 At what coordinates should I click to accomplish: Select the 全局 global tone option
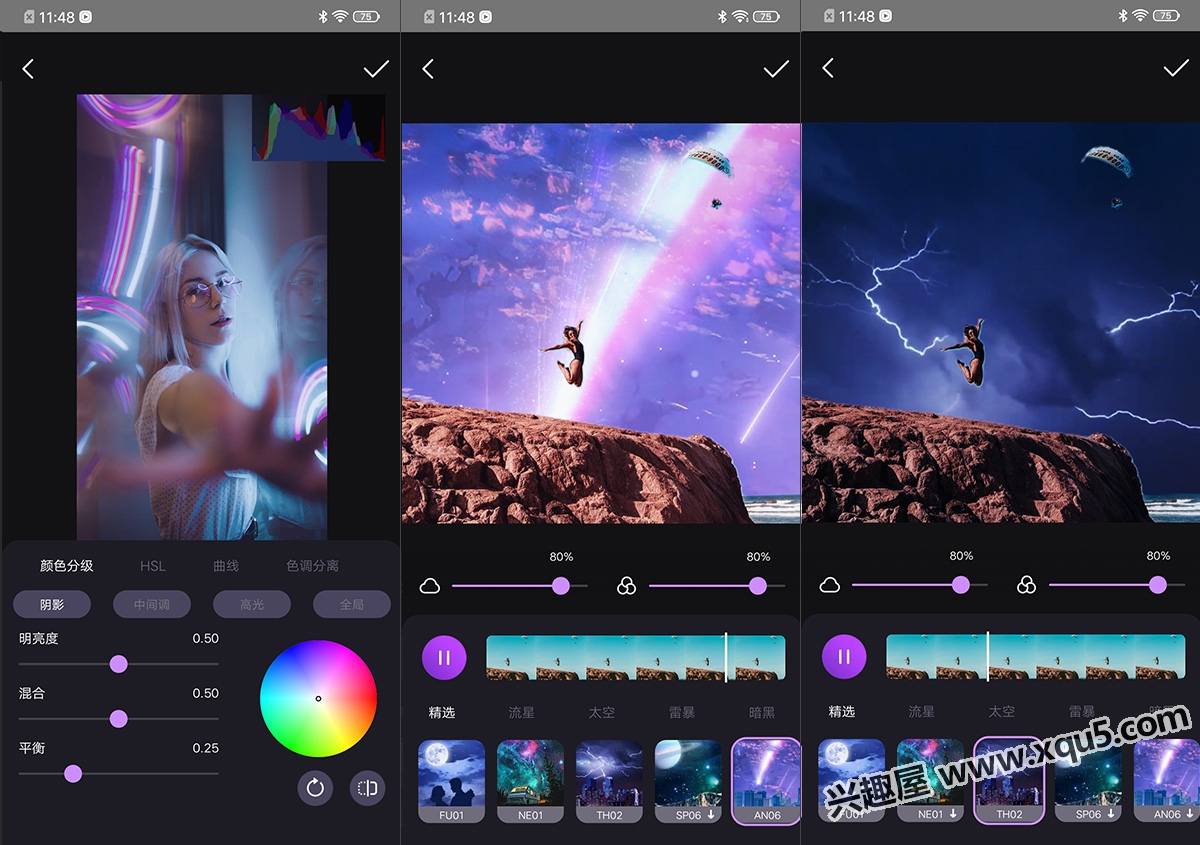pyautogui.click(x=352, y=604)
